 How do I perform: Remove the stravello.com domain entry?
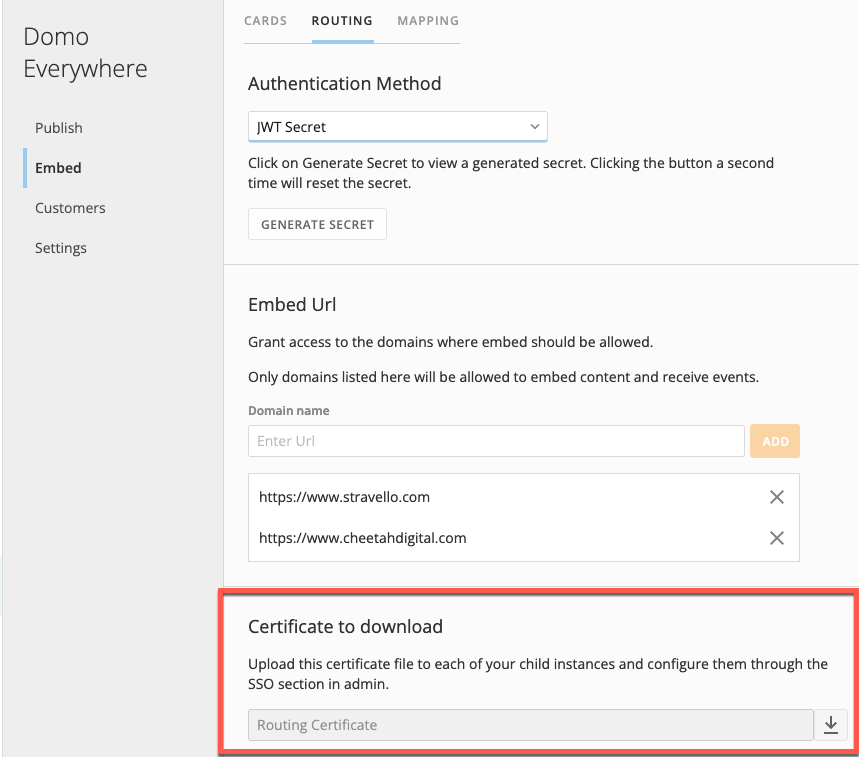point(776,497)
